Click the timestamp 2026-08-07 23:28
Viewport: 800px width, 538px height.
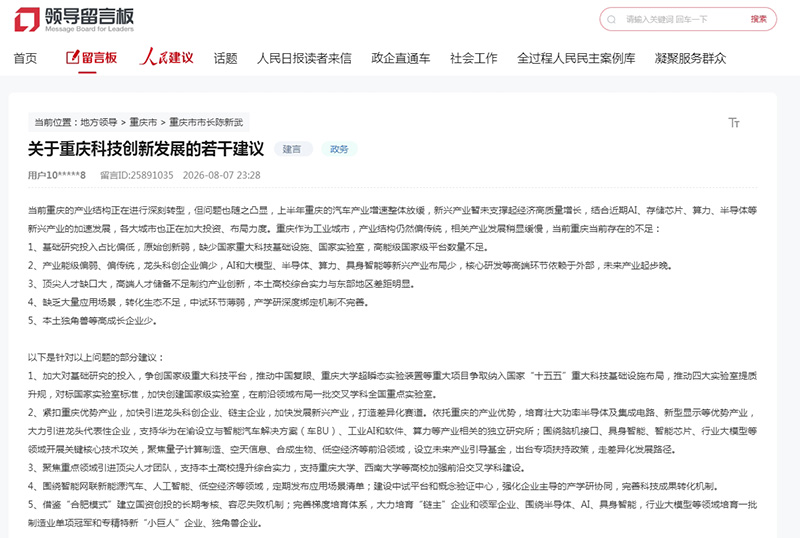pos(221,175)
